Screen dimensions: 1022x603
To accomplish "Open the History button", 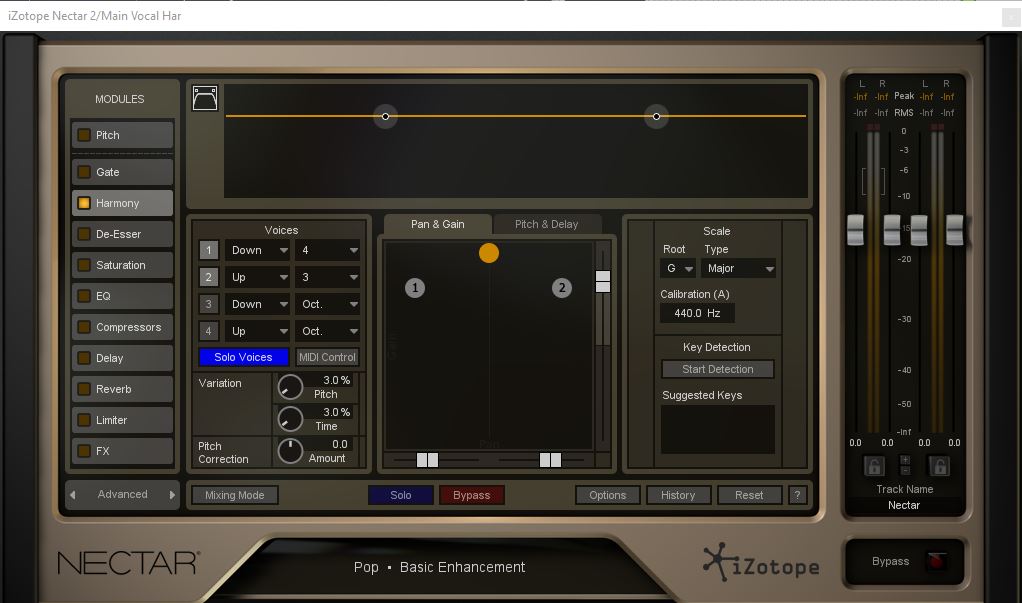I will tap(678, 495).
